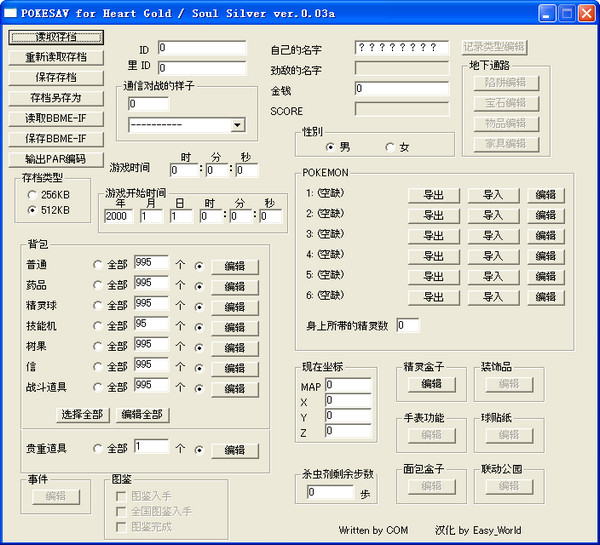This screenshot has width=600, height=545.
Task: Click 导入 for Pokemon slot 1
Action: 493,195
